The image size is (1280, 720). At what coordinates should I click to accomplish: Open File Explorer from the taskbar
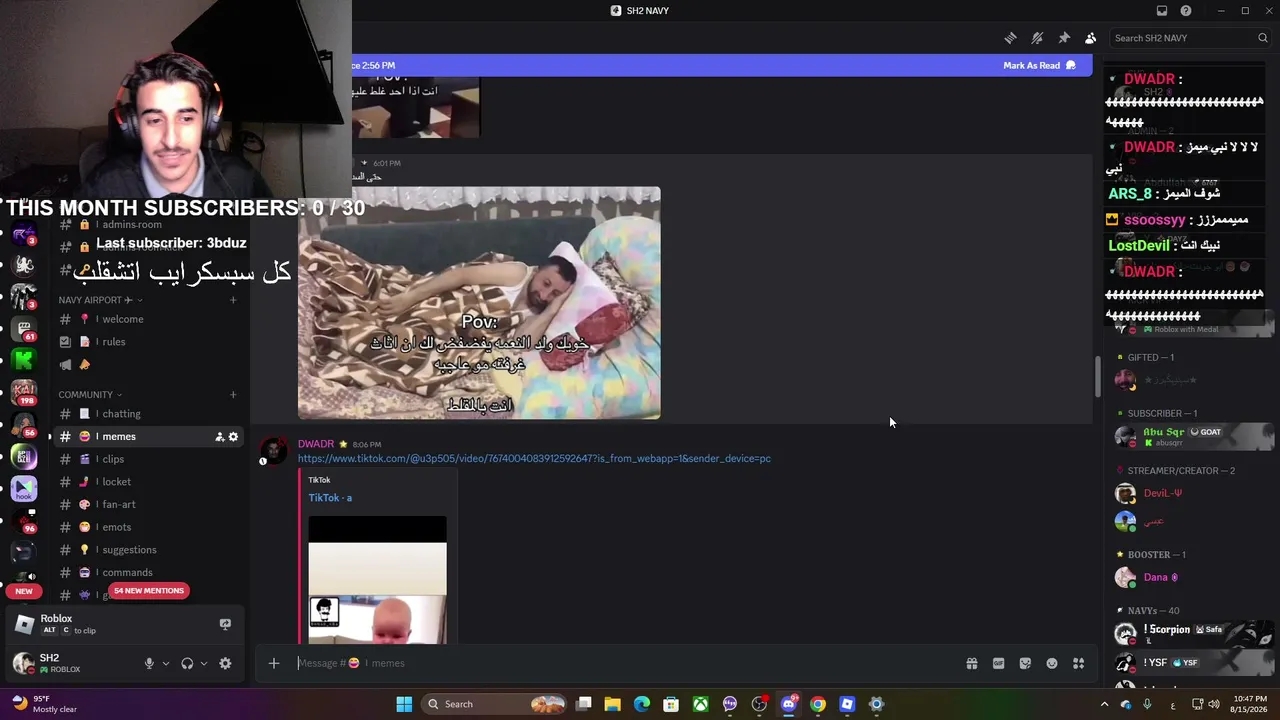tap(613, 704)
